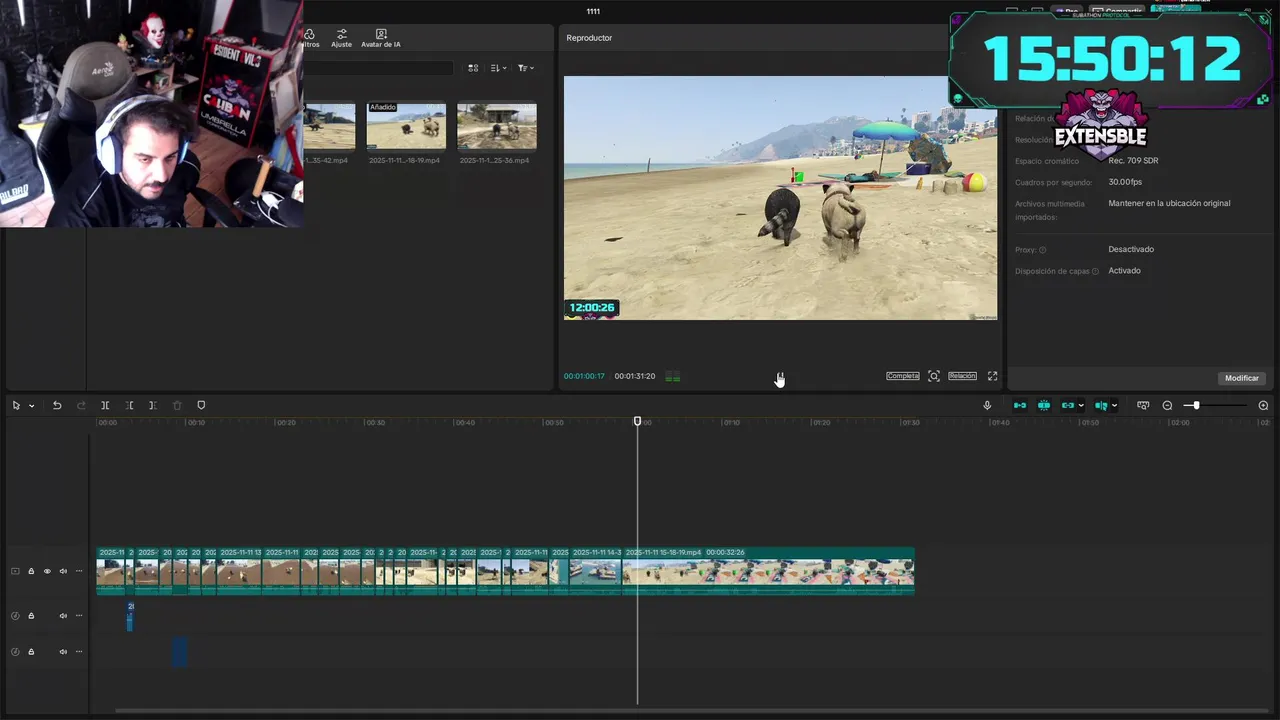
Task: Split the clip at the playhead
Action: click(x=105, y=405)
